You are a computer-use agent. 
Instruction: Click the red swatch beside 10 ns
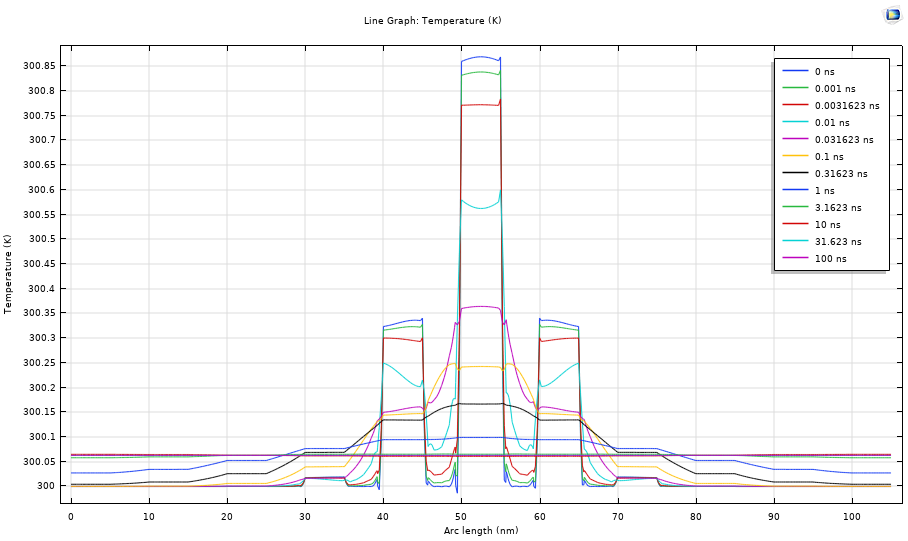[x=795, y=224]
